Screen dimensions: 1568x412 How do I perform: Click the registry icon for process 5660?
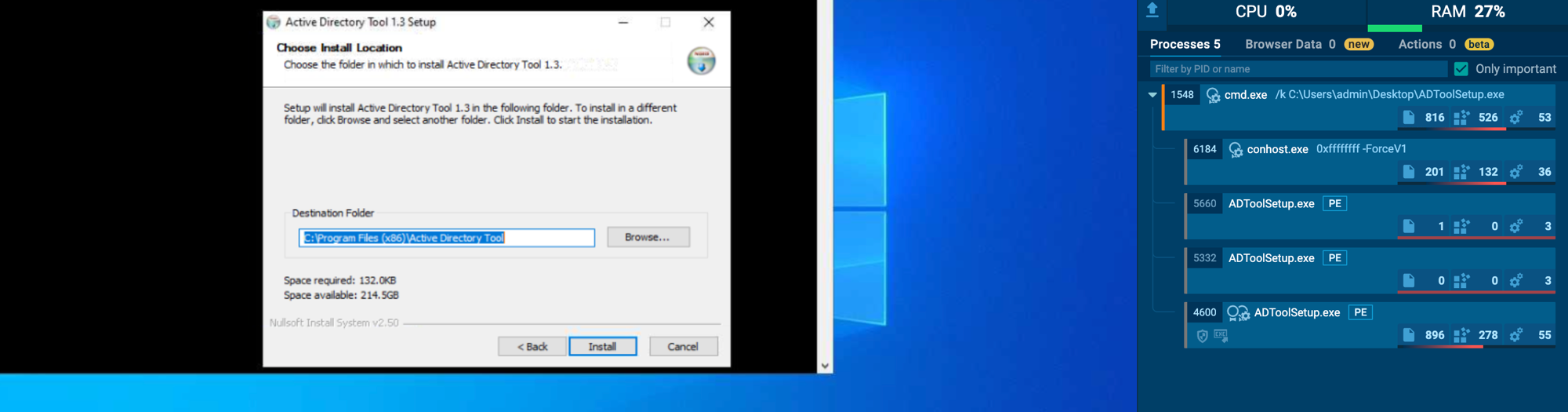(1461, 226)
